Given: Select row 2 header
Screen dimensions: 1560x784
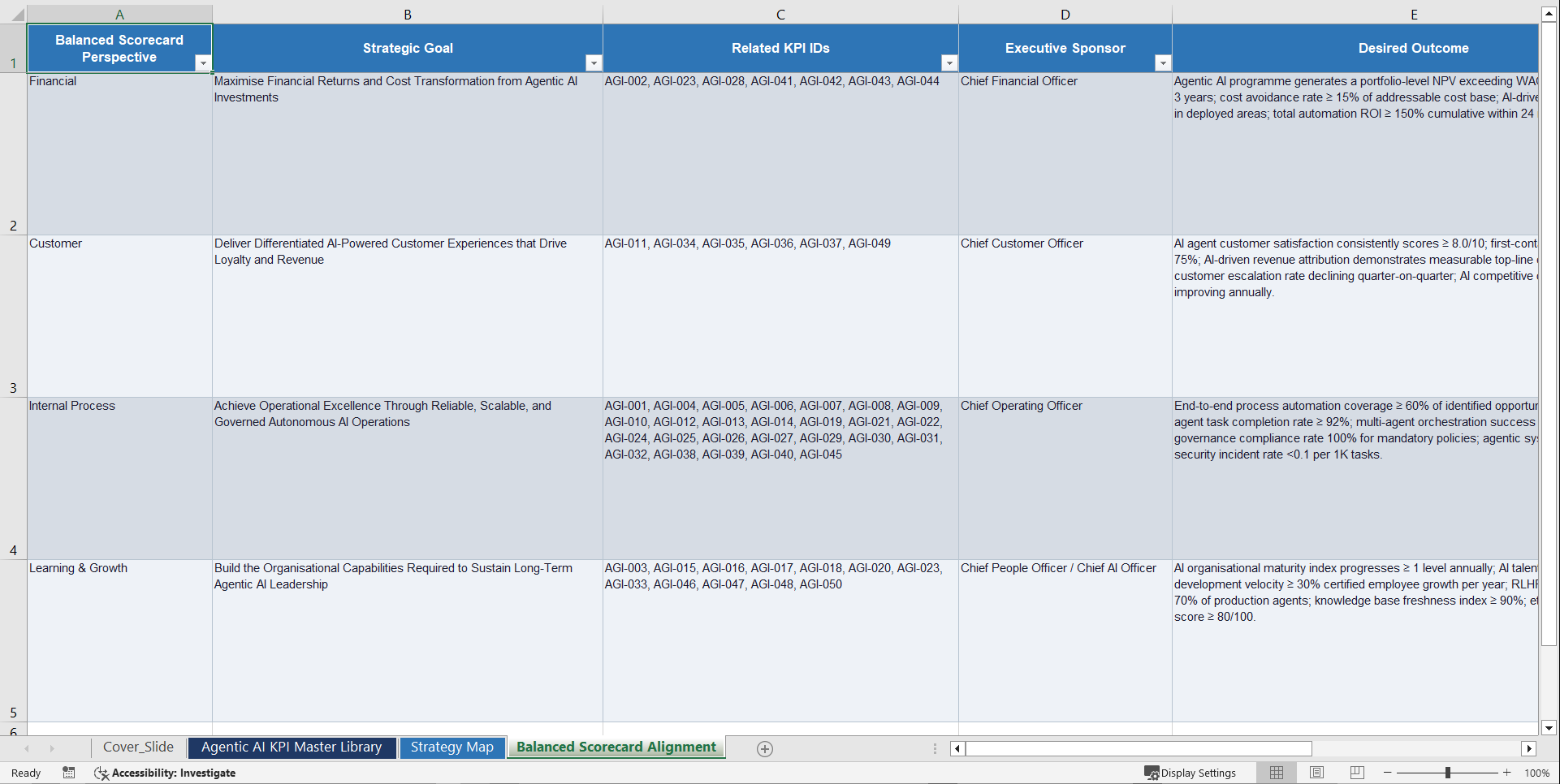Looking at the screenshot, I should (13, 154).
